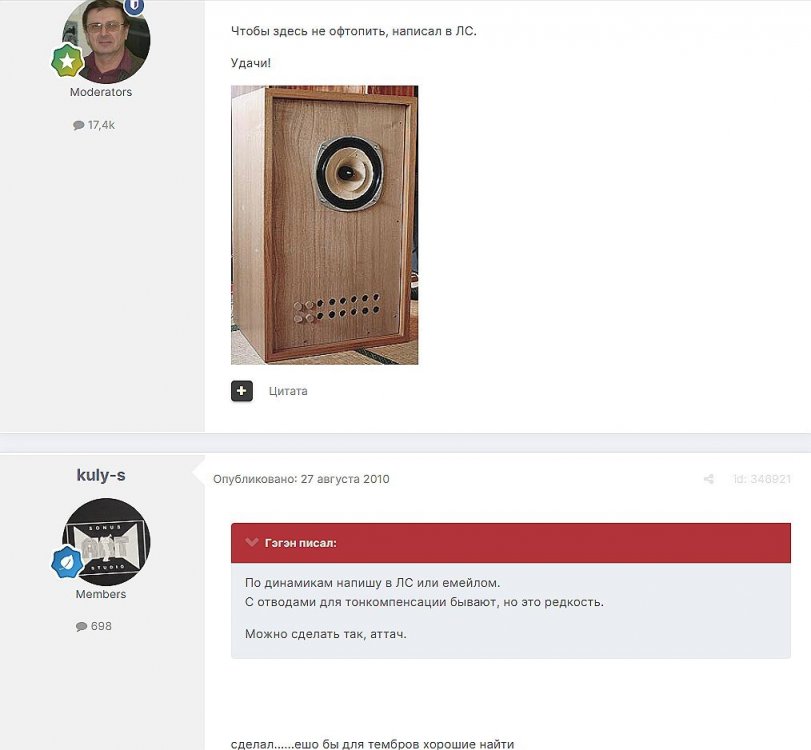Open kuly-s username profile link
This screenshot has width=811, height=750.
click(101, 475)
